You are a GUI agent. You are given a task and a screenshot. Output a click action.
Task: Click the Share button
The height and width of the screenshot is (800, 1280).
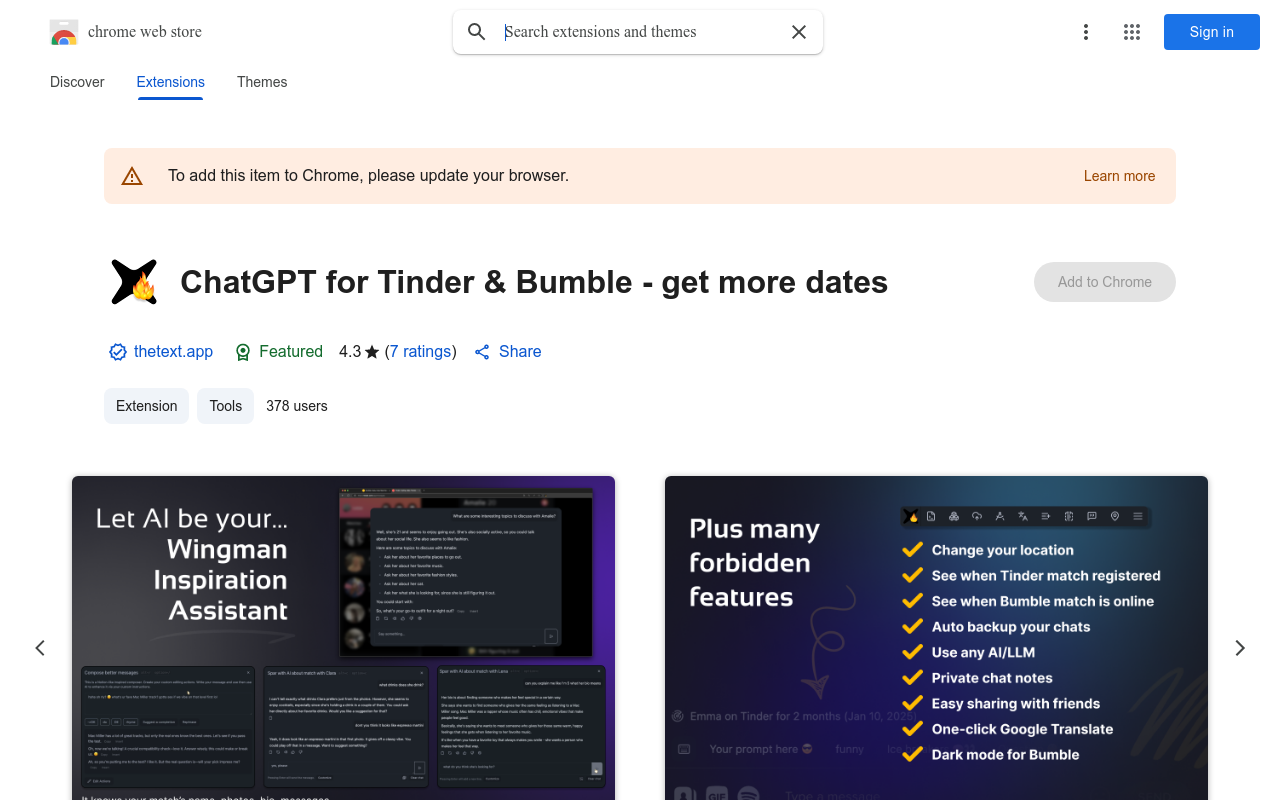507,352
